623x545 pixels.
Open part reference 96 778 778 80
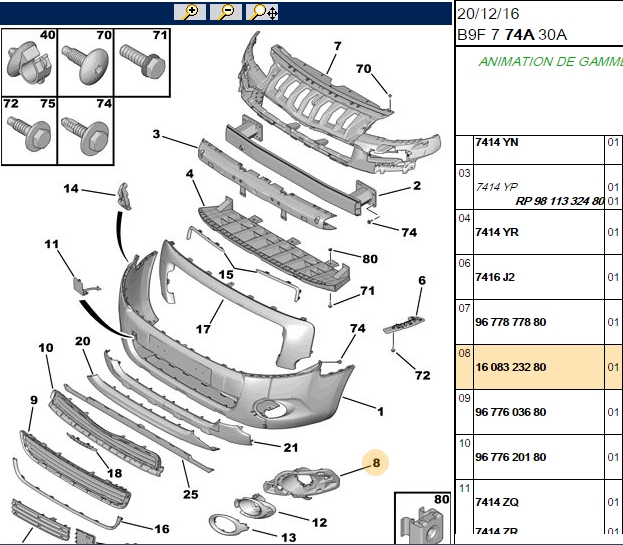511,322
